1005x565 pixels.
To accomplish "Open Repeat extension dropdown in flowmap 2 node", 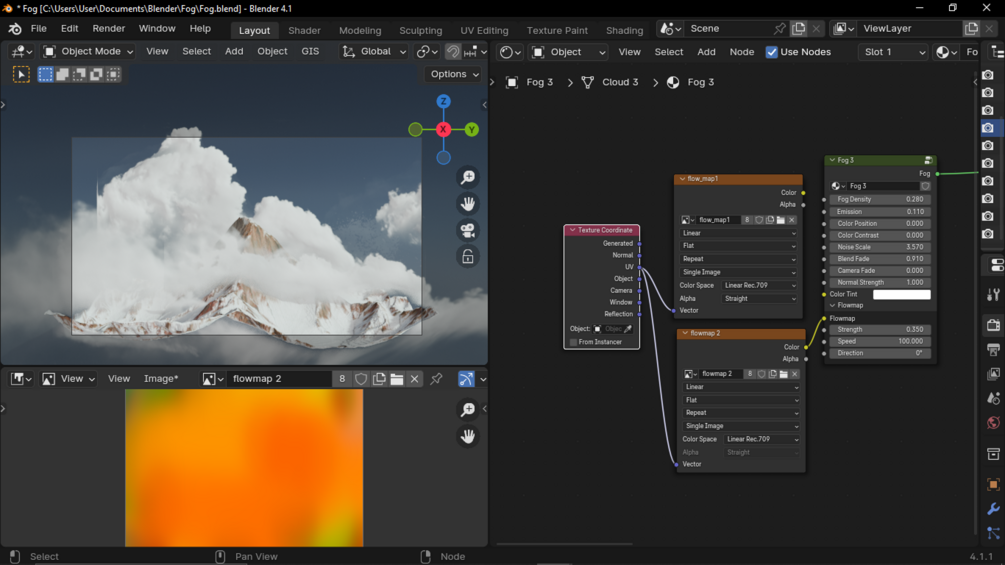I will (741, 413).
